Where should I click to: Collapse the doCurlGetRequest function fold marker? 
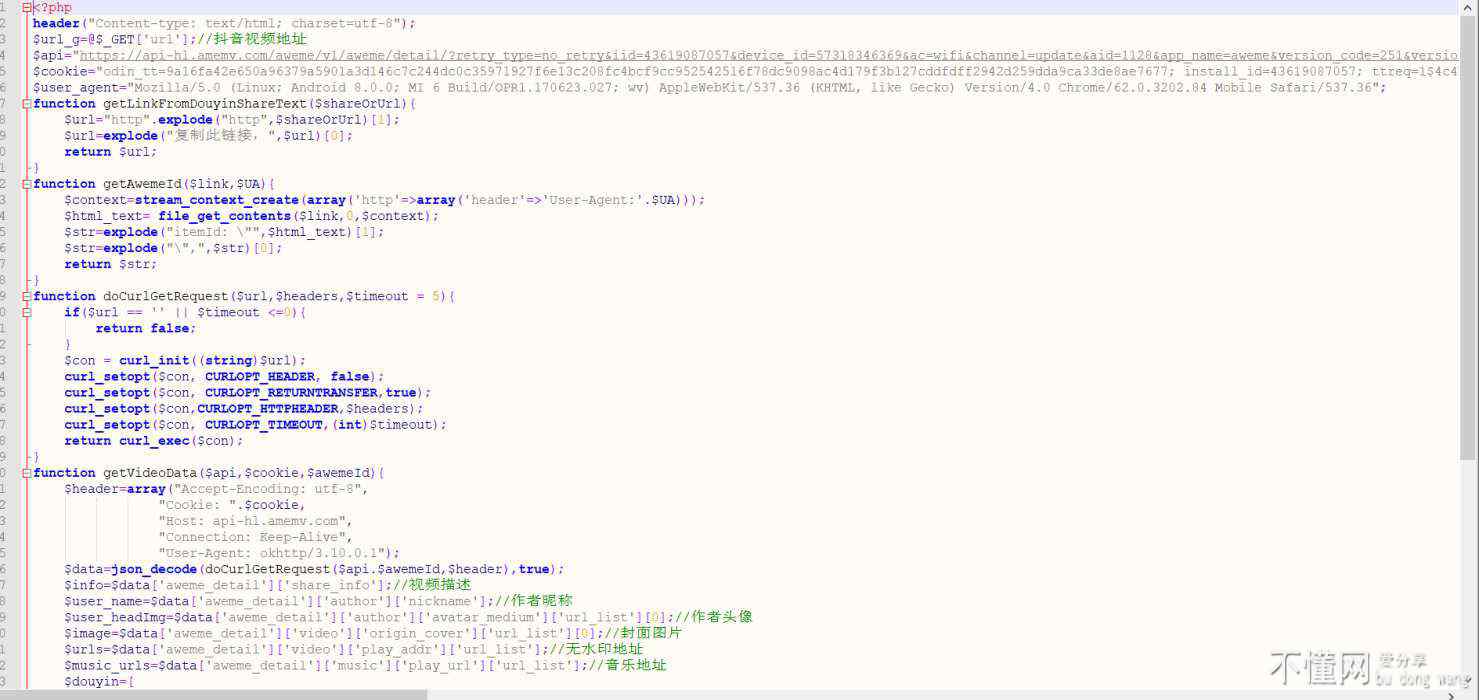coord(26,296)
